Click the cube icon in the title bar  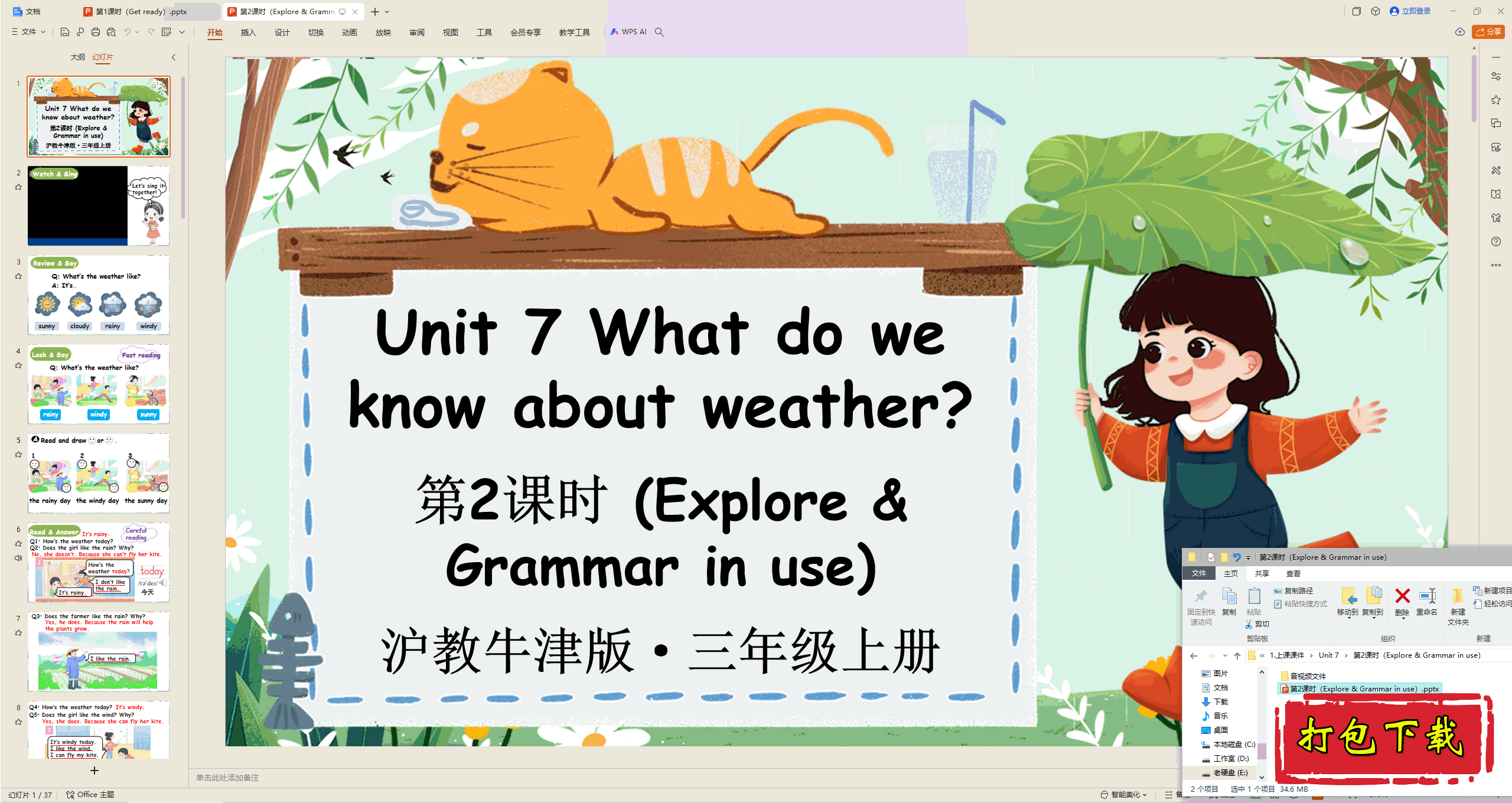pyautogui.click(x=1376, y=11)
